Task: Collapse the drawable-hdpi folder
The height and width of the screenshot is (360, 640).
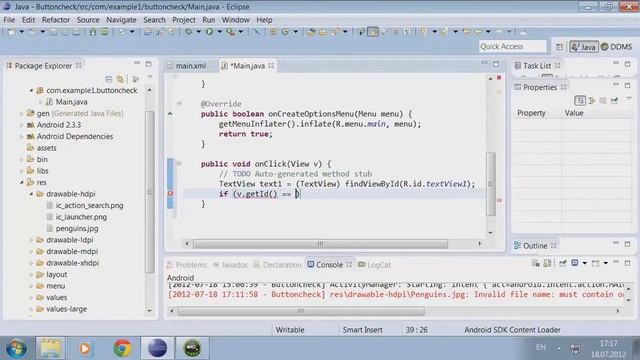Action: point(31,194)
